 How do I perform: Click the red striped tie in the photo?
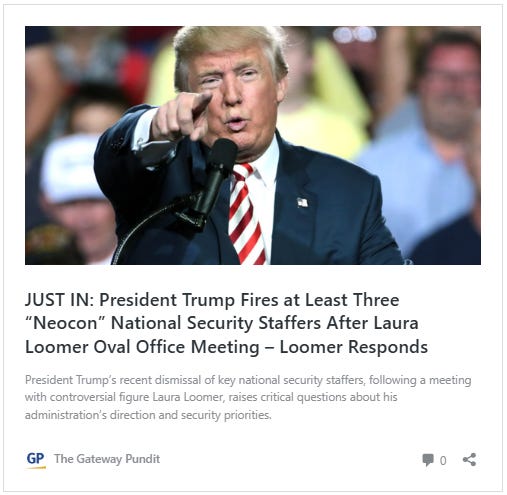tap(246, 213)
